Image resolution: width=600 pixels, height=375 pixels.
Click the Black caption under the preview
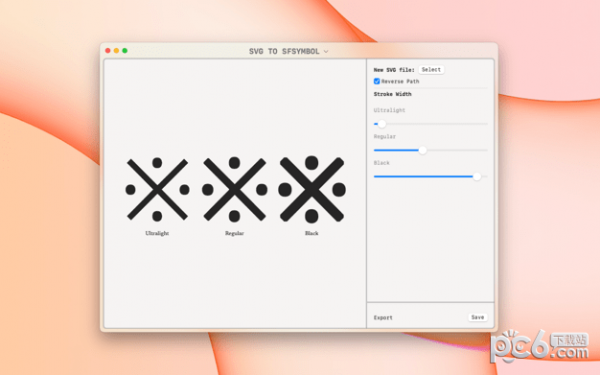(x=312, y=233)
